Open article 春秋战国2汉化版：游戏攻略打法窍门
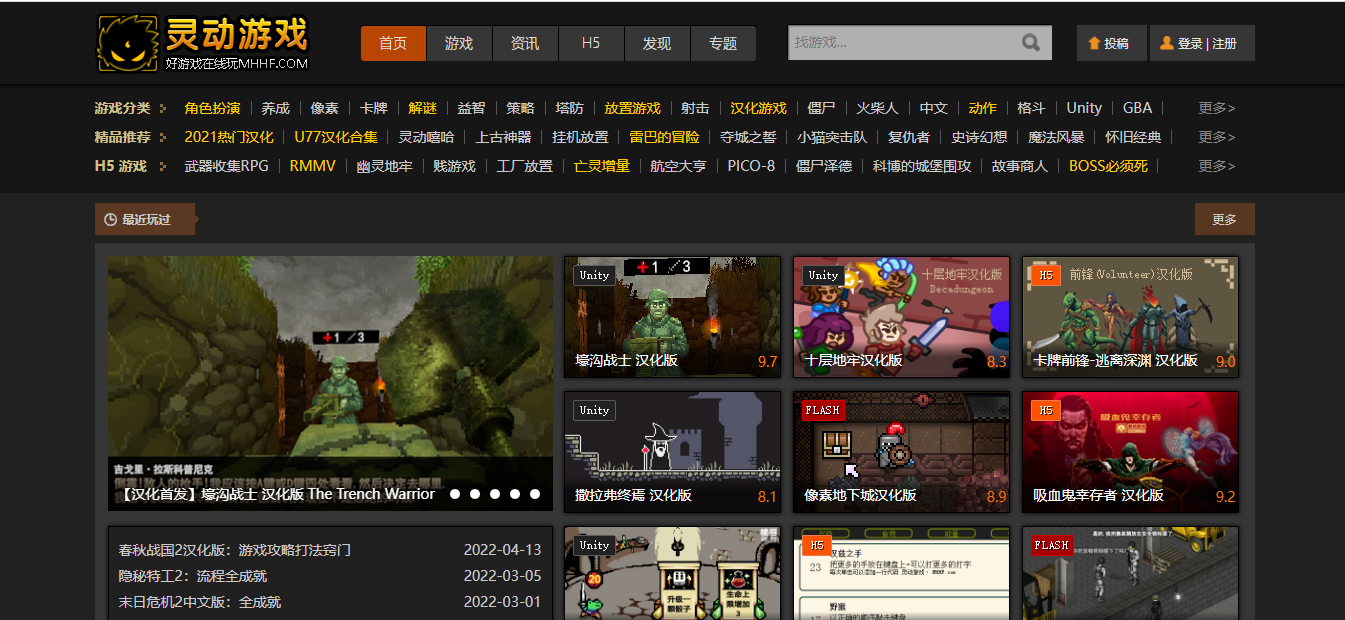Screen dimensions: 1345x620 [x=234, y=550]
